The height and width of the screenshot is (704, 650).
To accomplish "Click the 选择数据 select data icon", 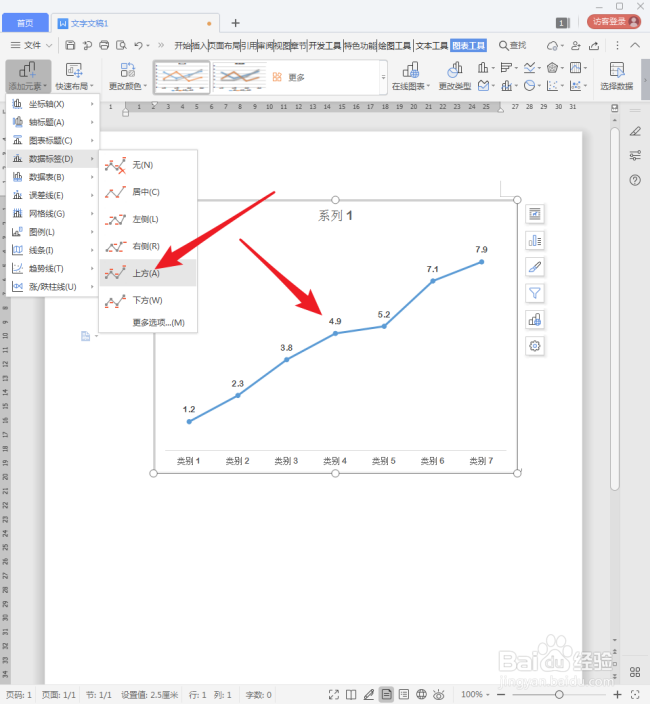I will tap(617, 76).
